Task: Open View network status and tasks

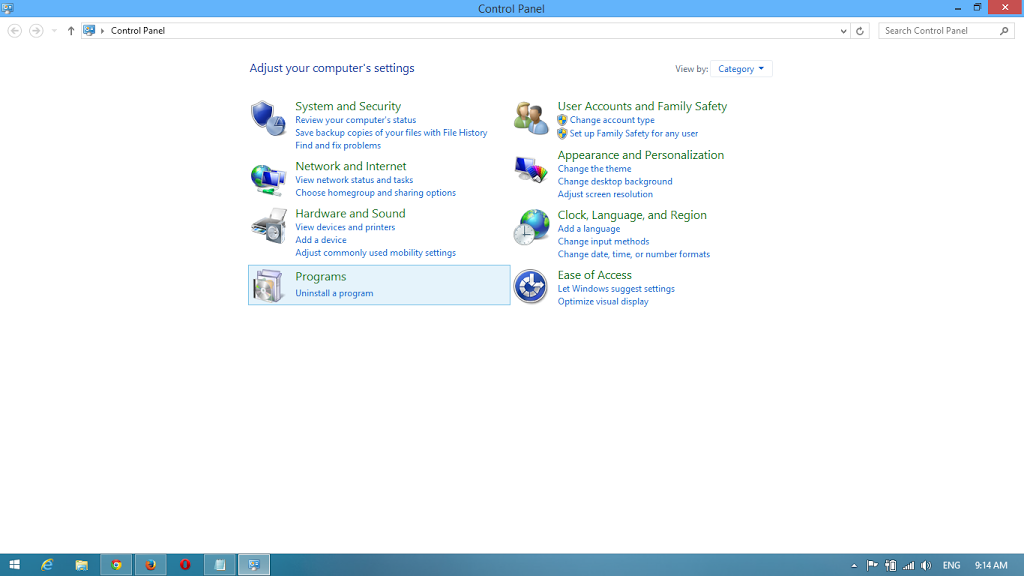Action: pos(354,180)
